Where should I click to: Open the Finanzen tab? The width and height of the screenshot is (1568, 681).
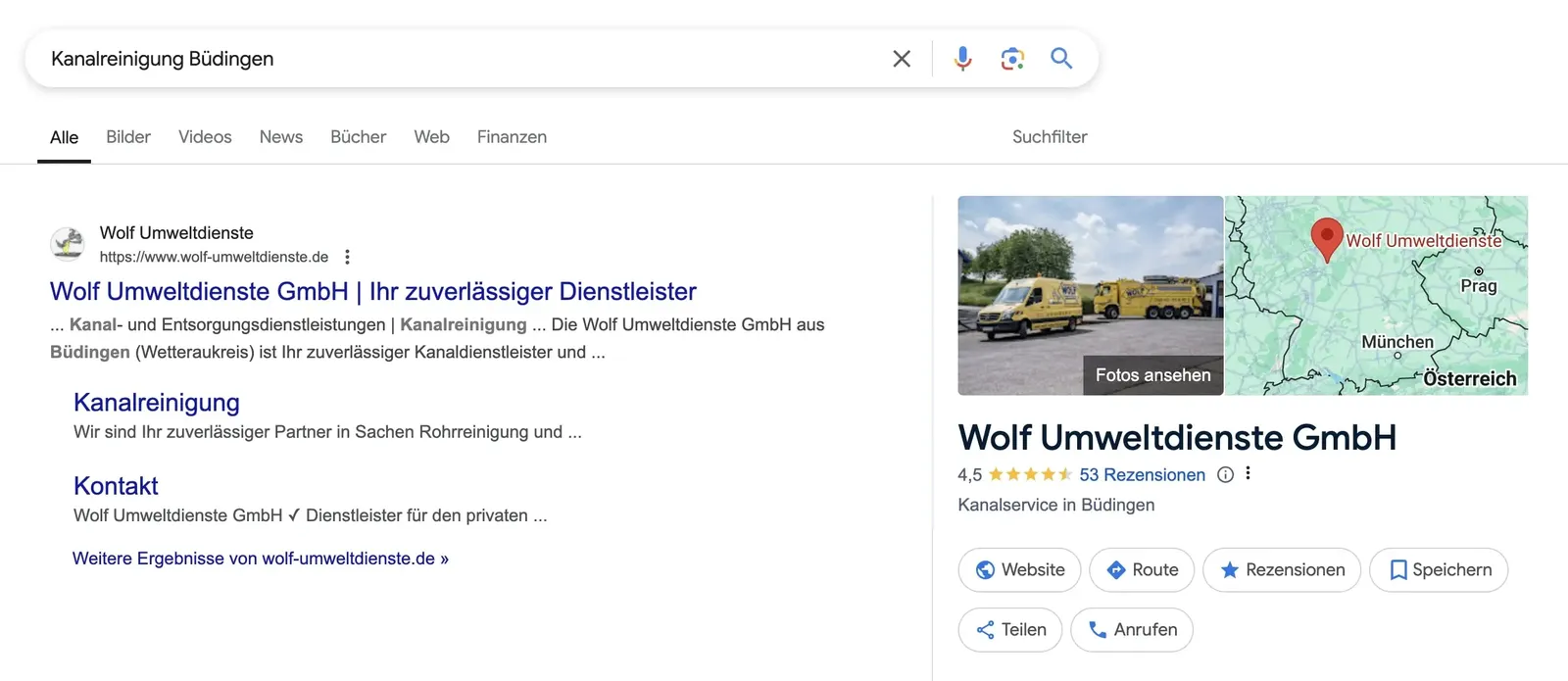[x=512, y=137]
